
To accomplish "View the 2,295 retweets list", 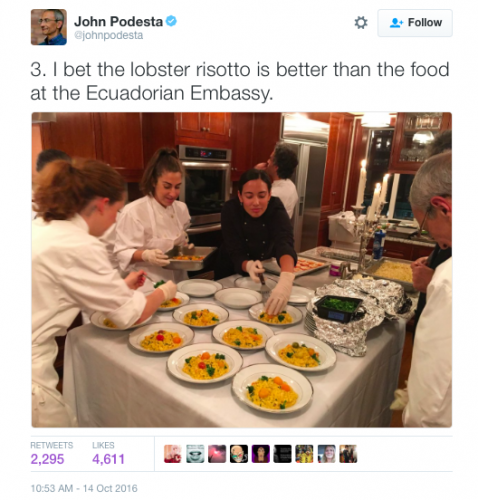I will click(x=52, y=453).
